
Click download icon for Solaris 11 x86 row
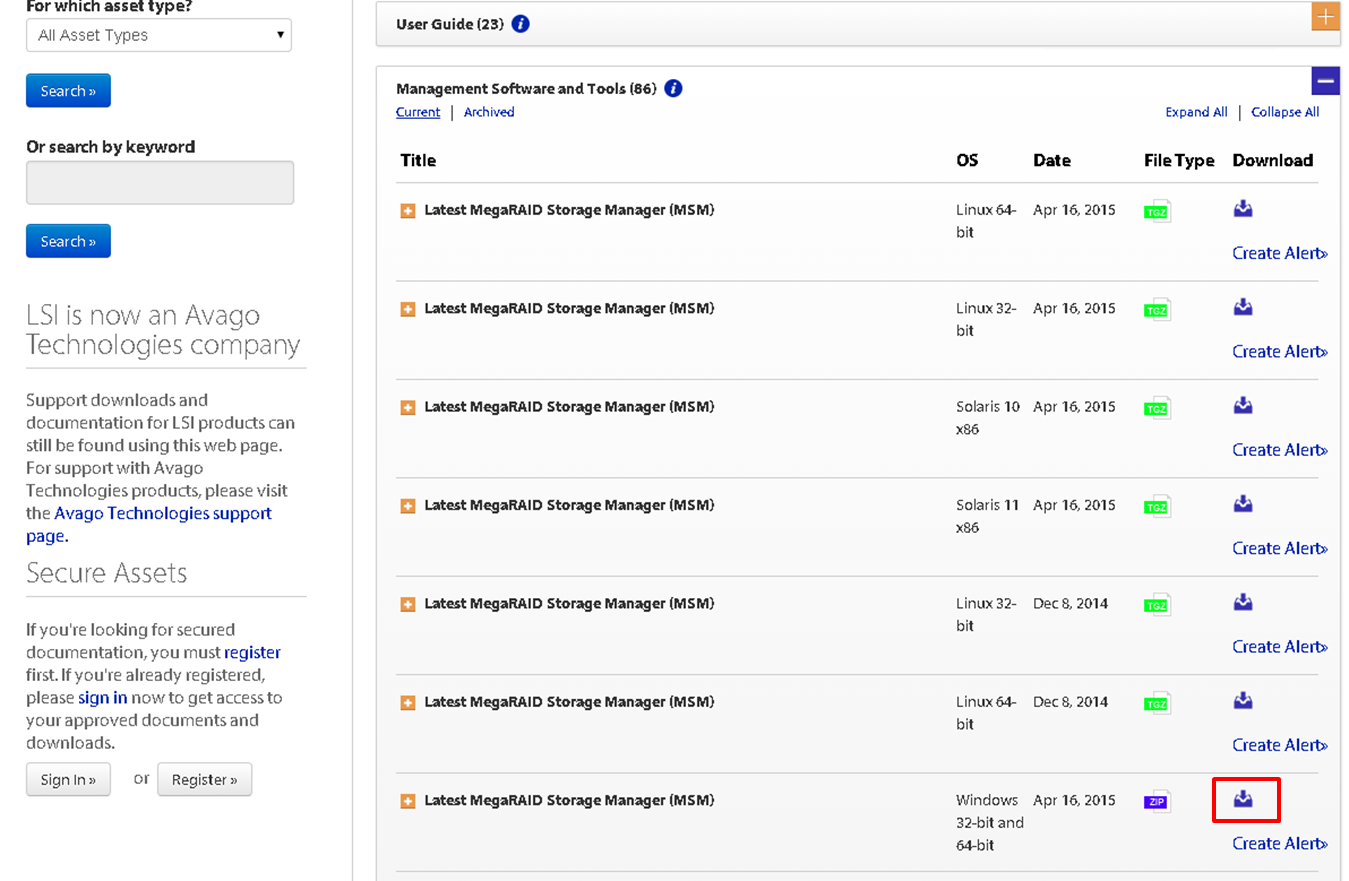point(1243,504)
